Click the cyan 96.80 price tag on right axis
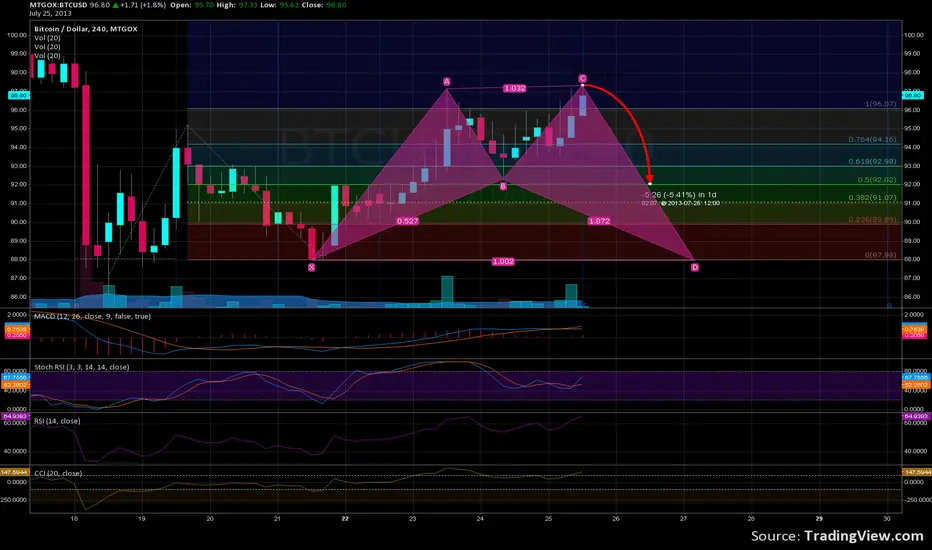Viewport: 932px width, 550px height. [913, 95]
